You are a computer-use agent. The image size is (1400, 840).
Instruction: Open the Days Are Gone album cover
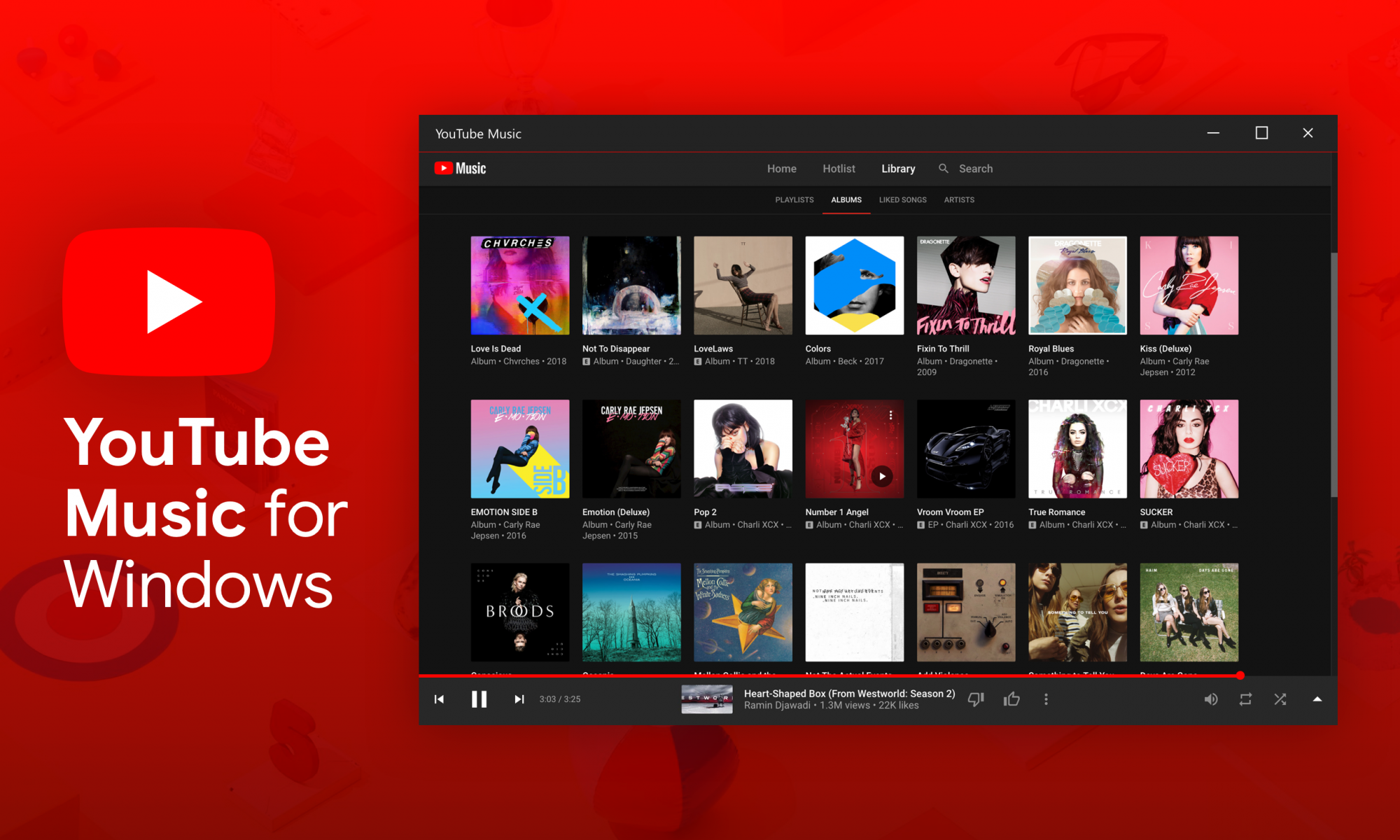click(x=1189, y=612)
